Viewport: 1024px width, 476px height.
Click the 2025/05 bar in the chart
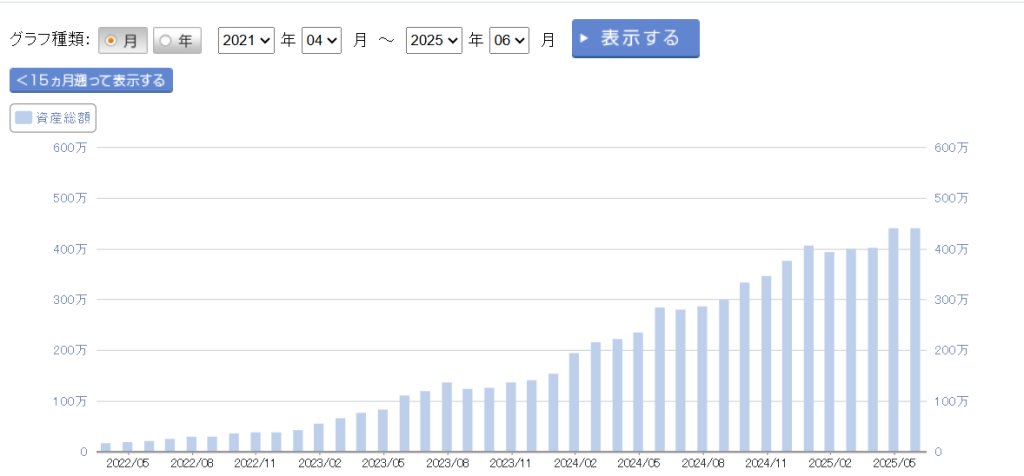893,340
